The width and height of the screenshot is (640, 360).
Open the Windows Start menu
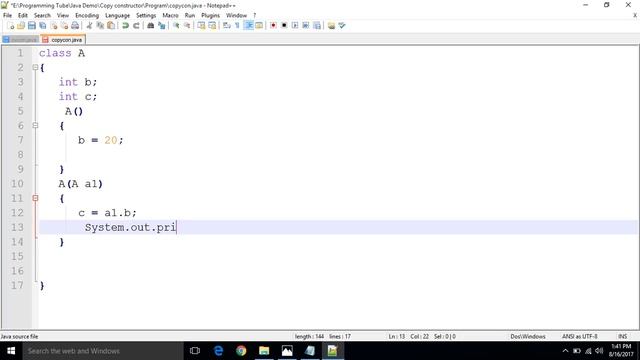(11, 351)
